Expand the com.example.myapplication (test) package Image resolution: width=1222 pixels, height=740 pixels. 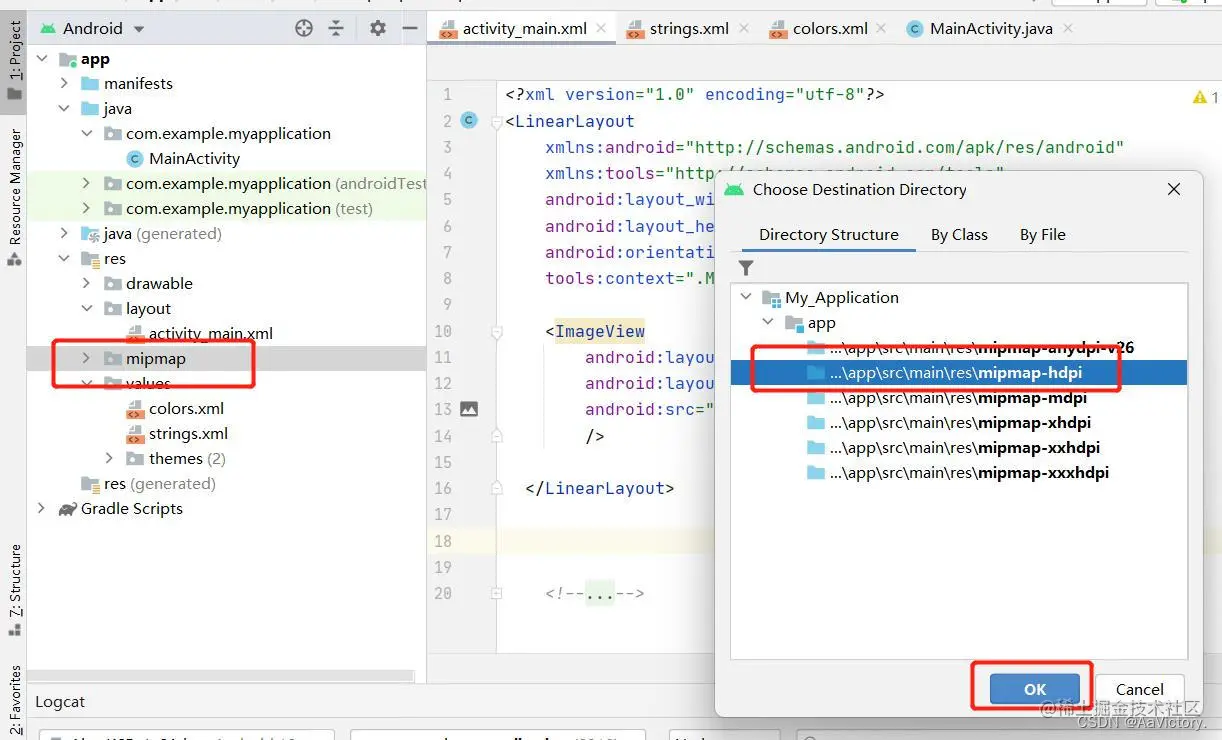pos(86,209)
